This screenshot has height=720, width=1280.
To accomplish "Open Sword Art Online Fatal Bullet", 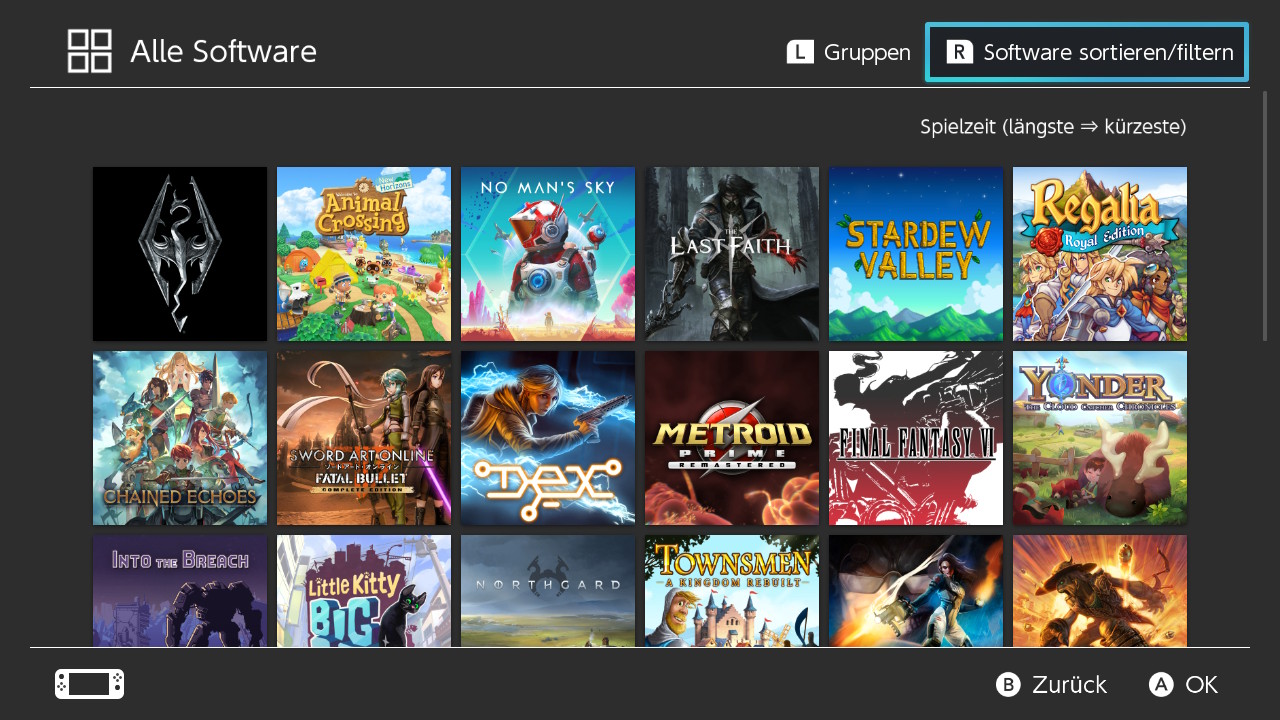I will pos(364,438).
